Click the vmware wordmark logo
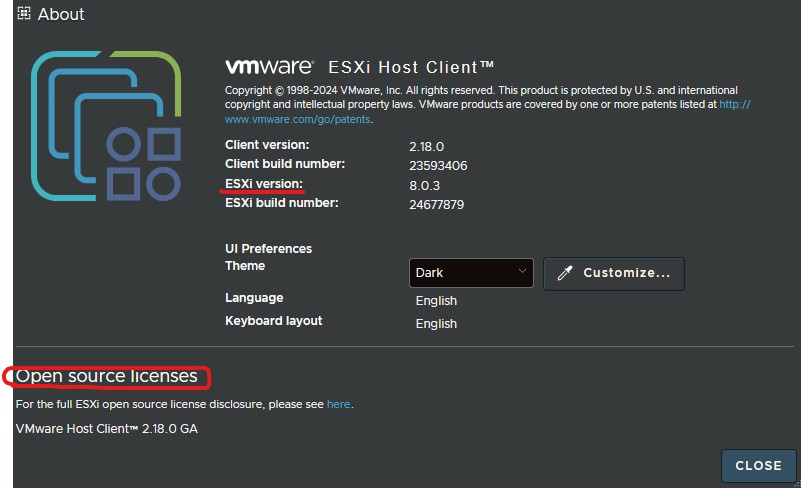This screenshot has height=488, width=801. (x=269, y=66)
